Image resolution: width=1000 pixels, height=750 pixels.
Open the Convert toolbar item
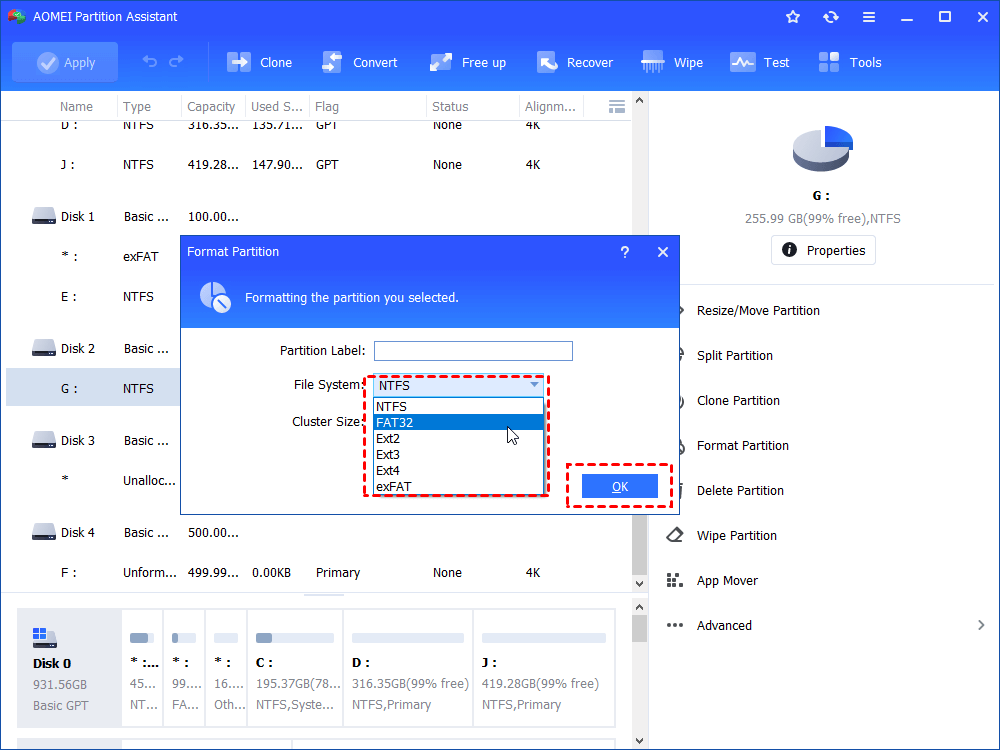359,62
